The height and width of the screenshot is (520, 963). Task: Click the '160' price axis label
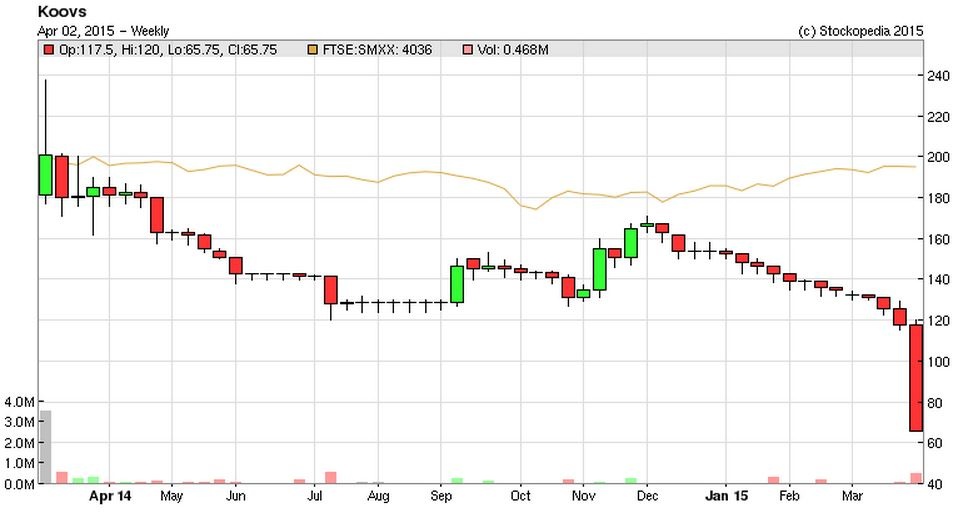click(938, 239)
